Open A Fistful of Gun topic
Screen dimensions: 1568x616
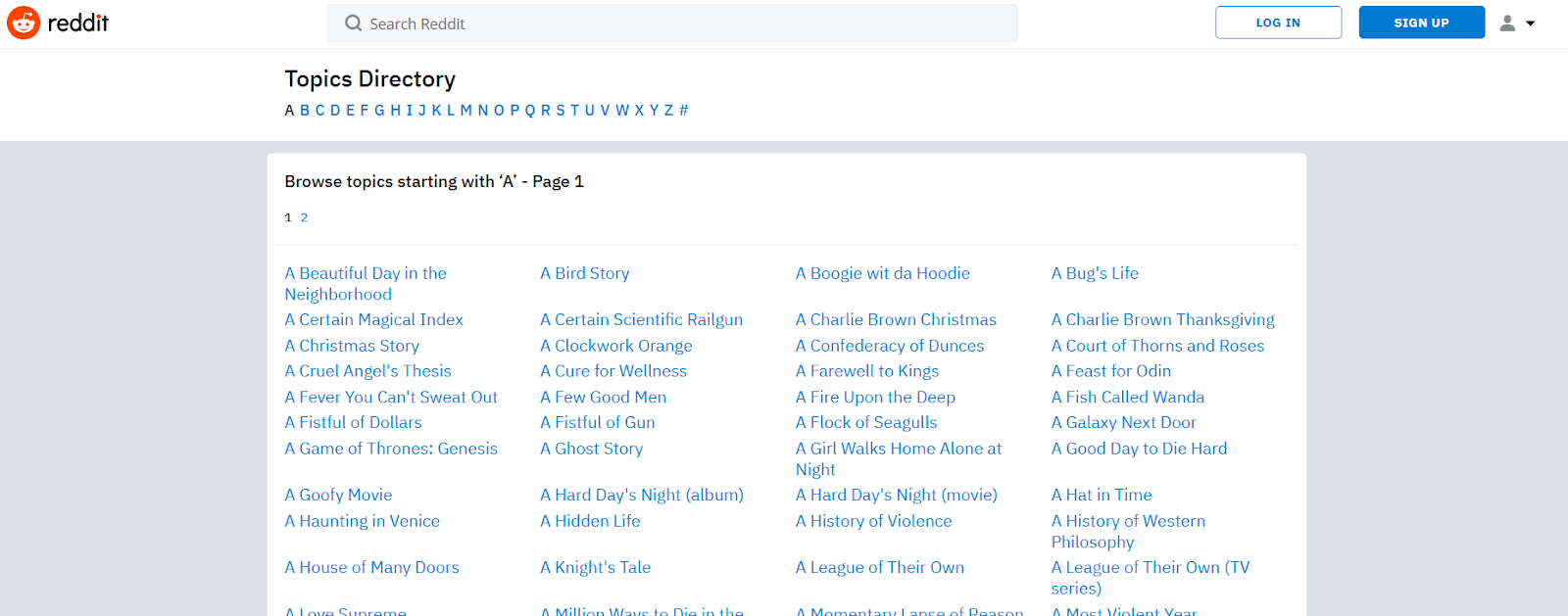coord(598,422)
